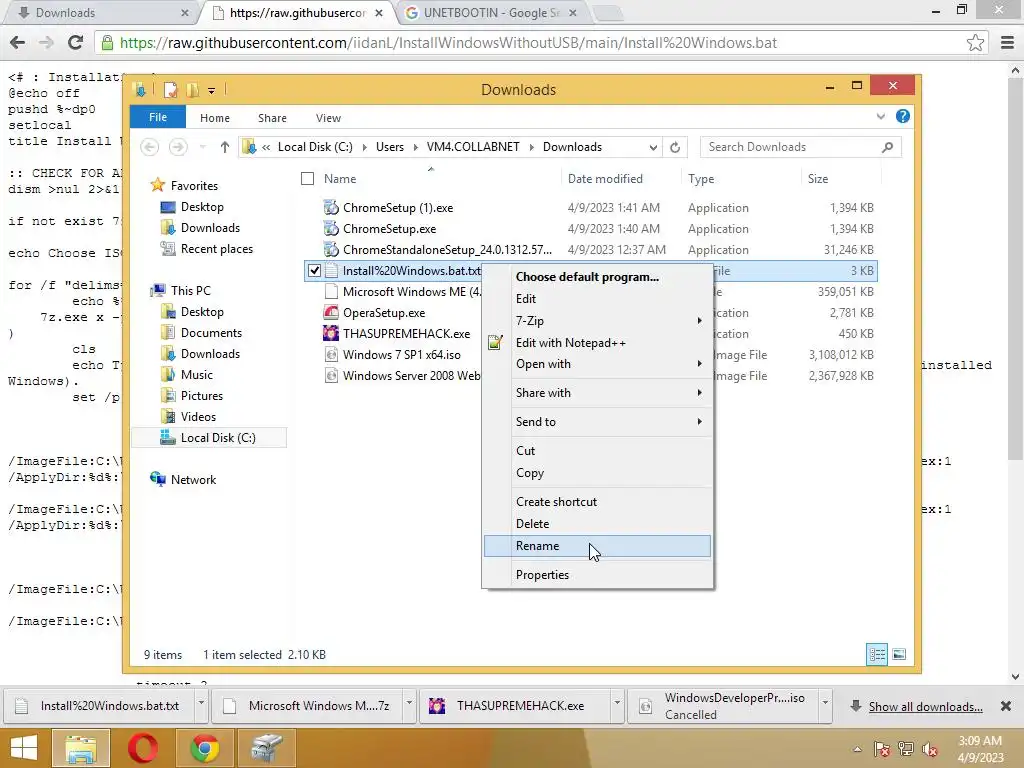Reload the Chrome page
The height and width of the screenshot is (768, 1024).
pos(75,43)
